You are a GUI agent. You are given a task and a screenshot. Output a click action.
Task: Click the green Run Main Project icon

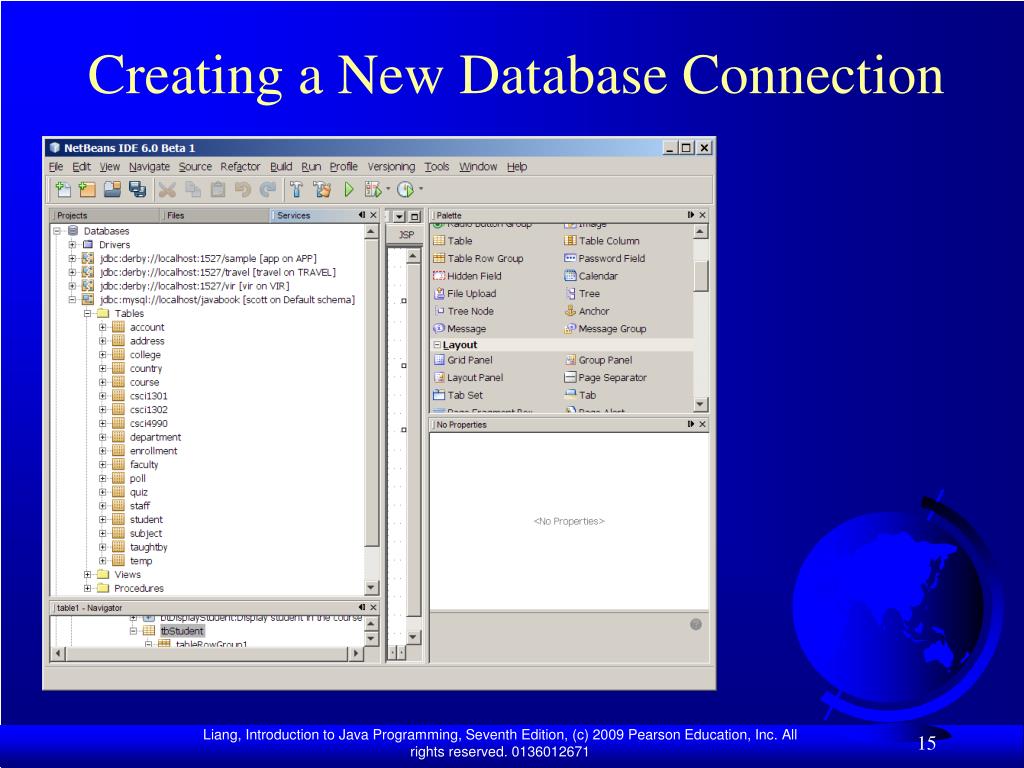(349, 189)
